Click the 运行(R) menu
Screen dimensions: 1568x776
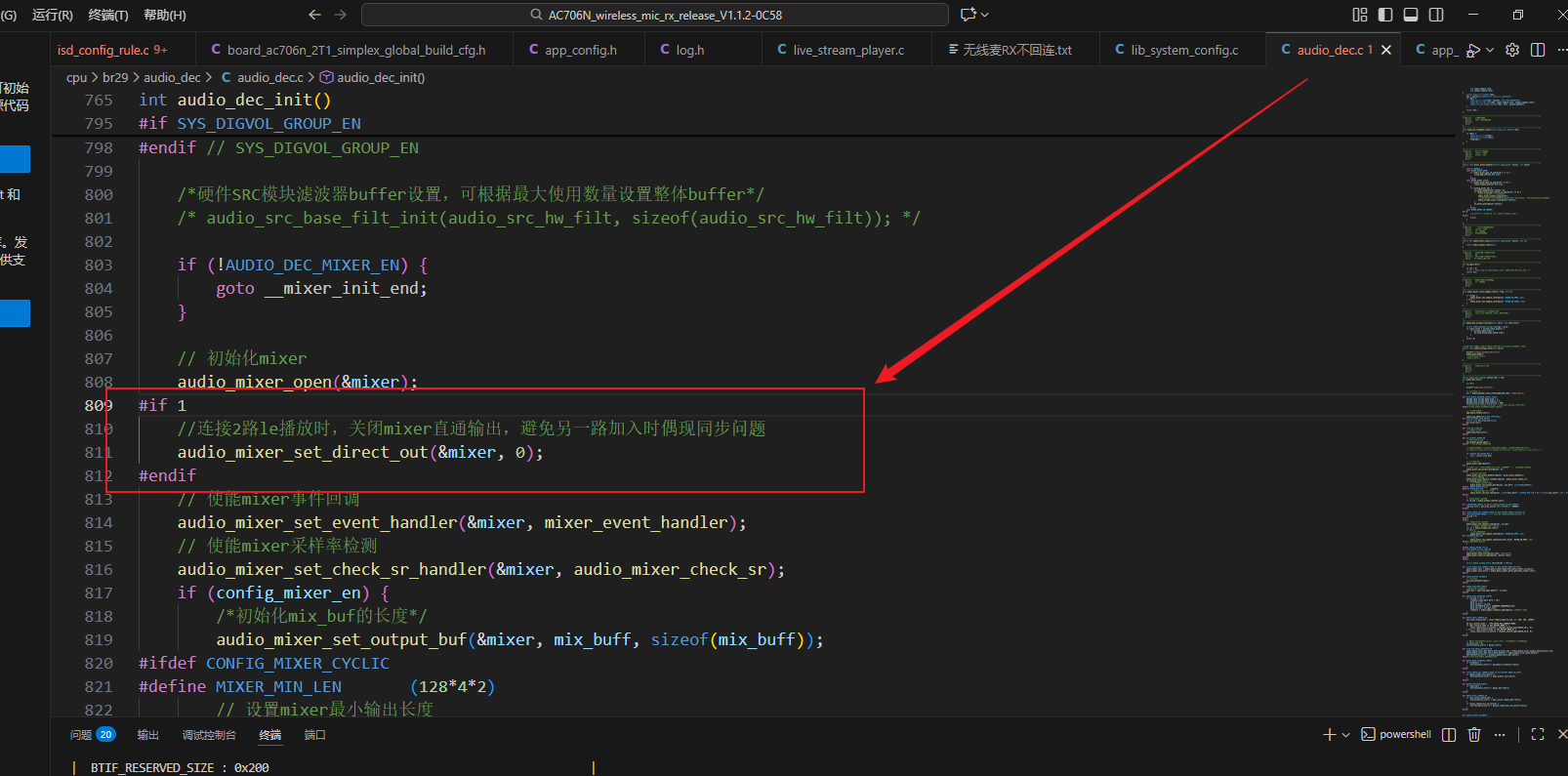[53, 15]
